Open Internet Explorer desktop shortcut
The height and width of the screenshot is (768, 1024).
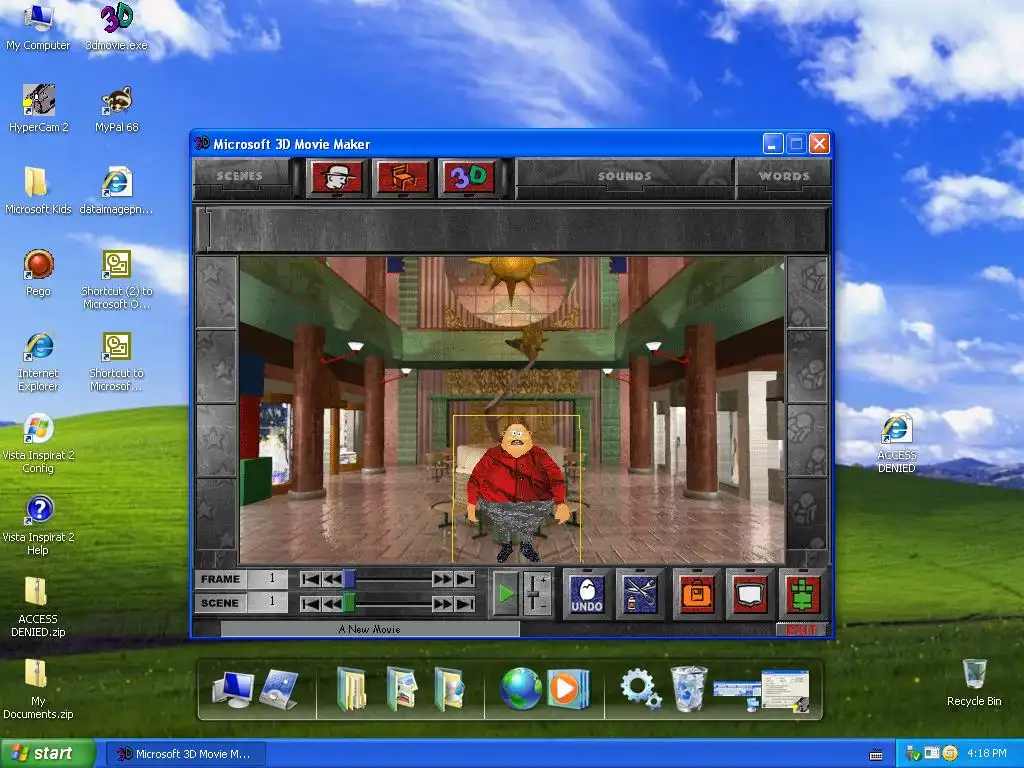(38, 361)
